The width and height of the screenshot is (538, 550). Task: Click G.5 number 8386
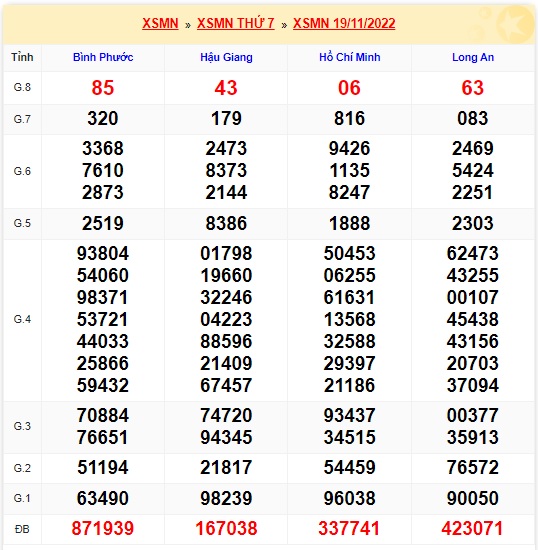[226, 223]
